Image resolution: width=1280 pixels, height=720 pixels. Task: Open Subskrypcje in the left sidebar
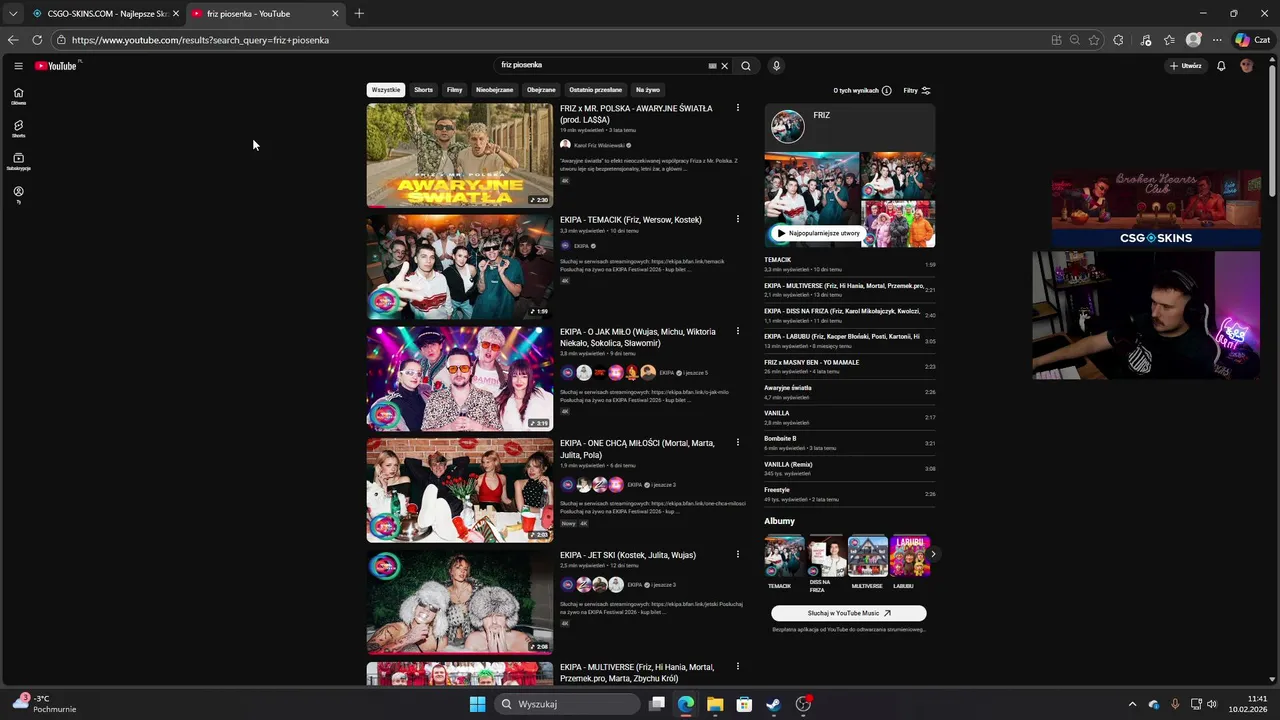point(18,162)
